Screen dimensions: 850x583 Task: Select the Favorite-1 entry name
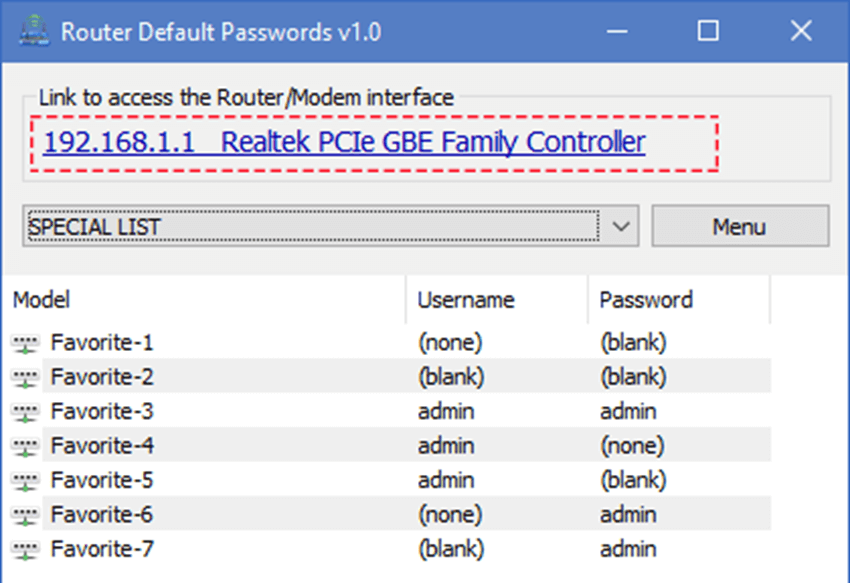coord(102,343)
